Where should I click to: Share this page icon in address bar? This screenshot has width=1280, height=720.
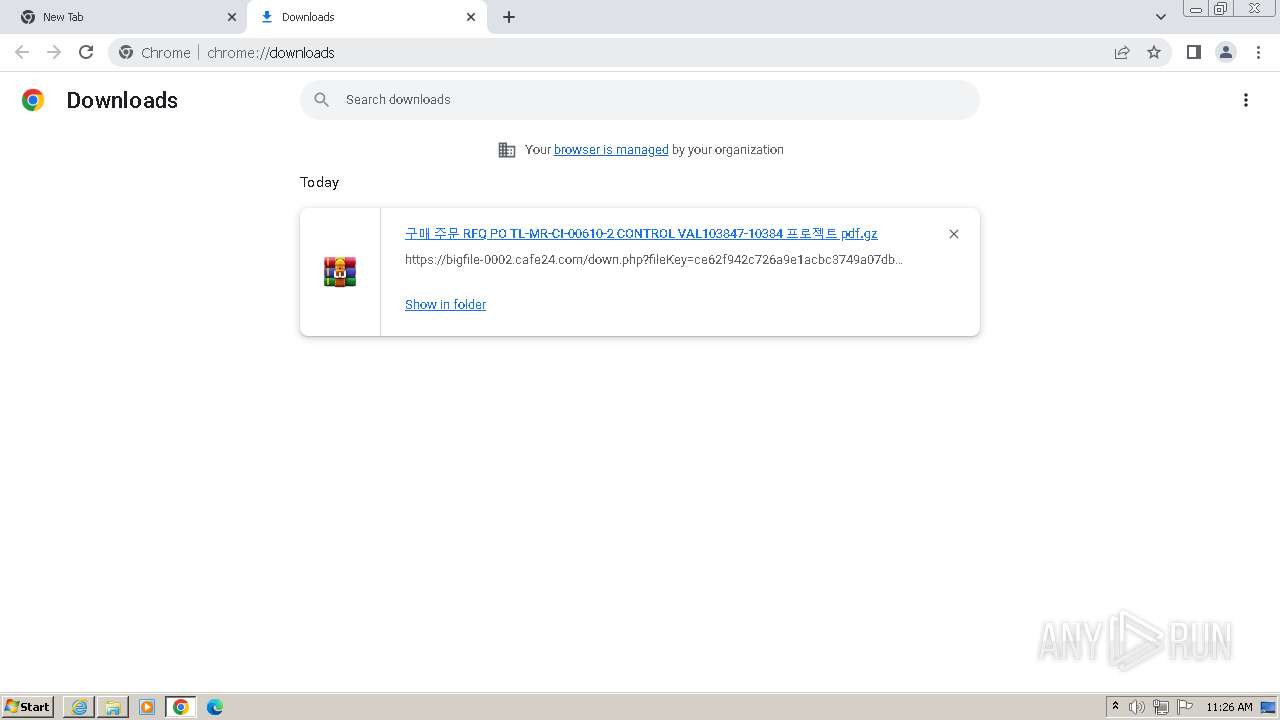[x=1122, y=52]
